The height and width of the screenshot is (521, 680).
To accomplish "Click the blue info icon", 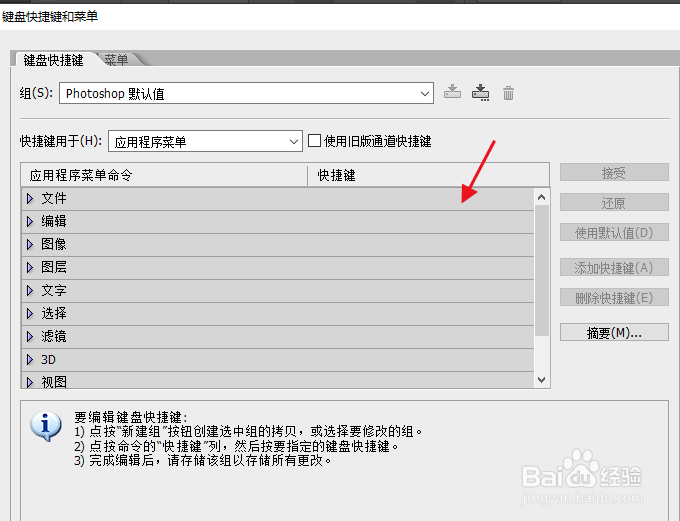I will [x=46, y=426].
